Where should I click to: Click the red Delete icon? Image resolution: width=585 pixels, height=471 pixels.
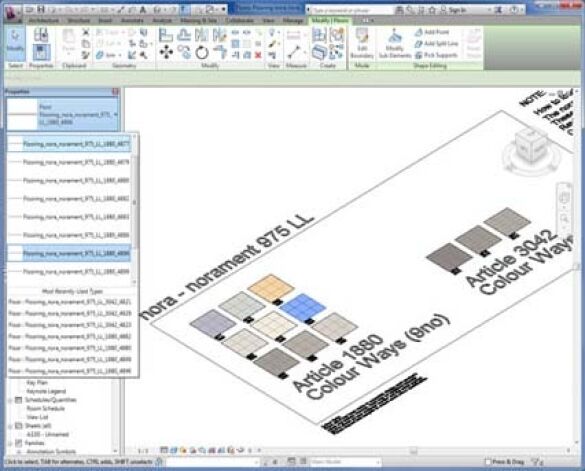(258, 55)
